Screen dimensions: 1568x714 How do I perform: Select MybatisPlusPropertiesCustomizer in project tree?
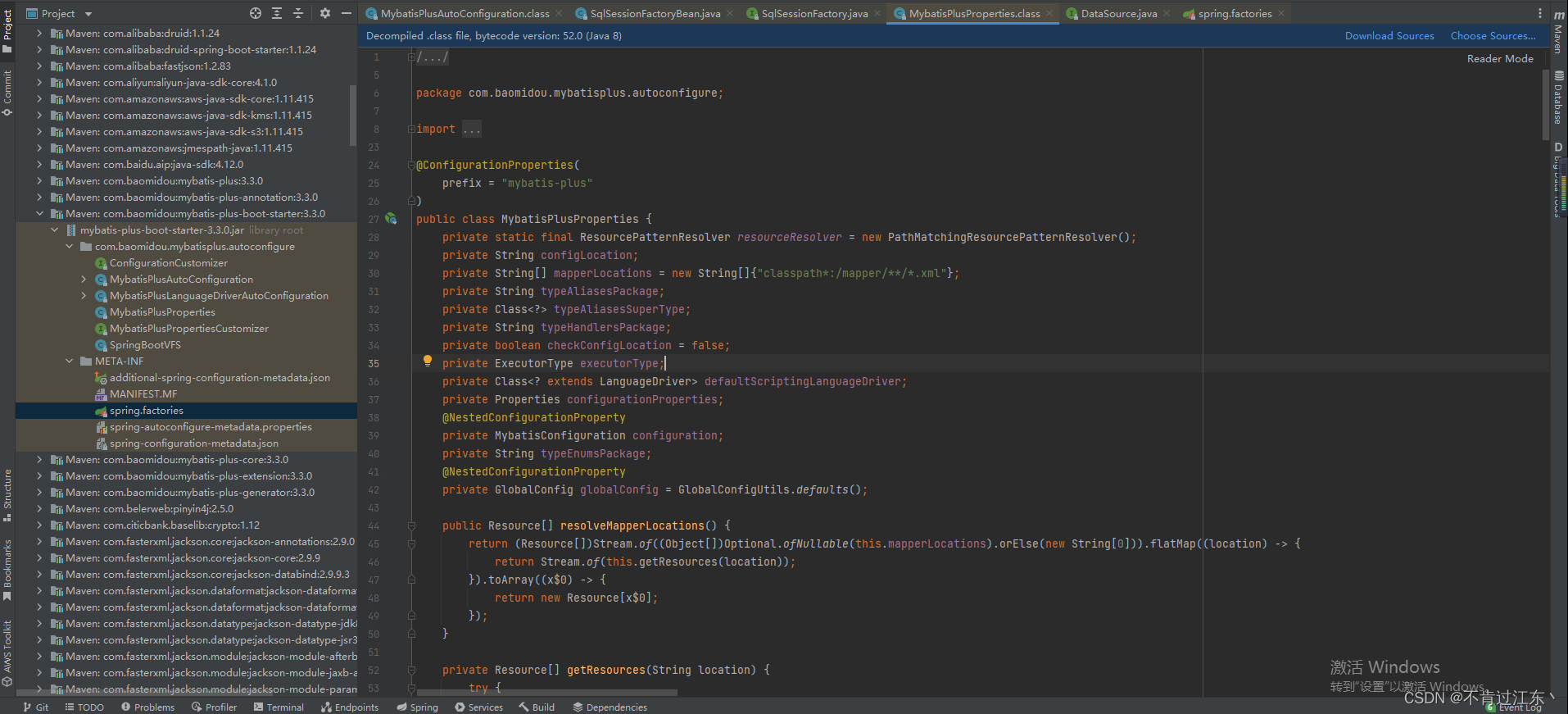click(x=189, y=328)
